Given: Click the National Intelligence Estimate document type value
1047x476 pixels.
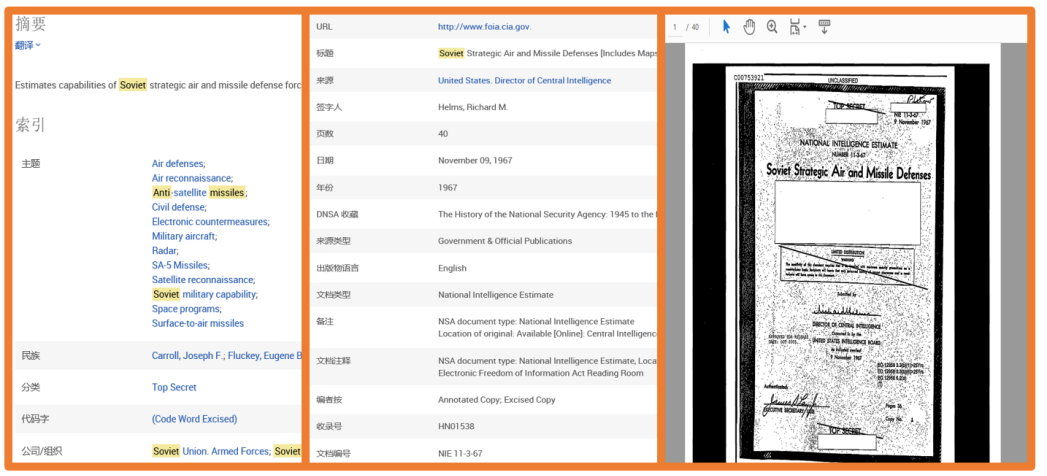Looking at the screenshot, I should point(495,294).
